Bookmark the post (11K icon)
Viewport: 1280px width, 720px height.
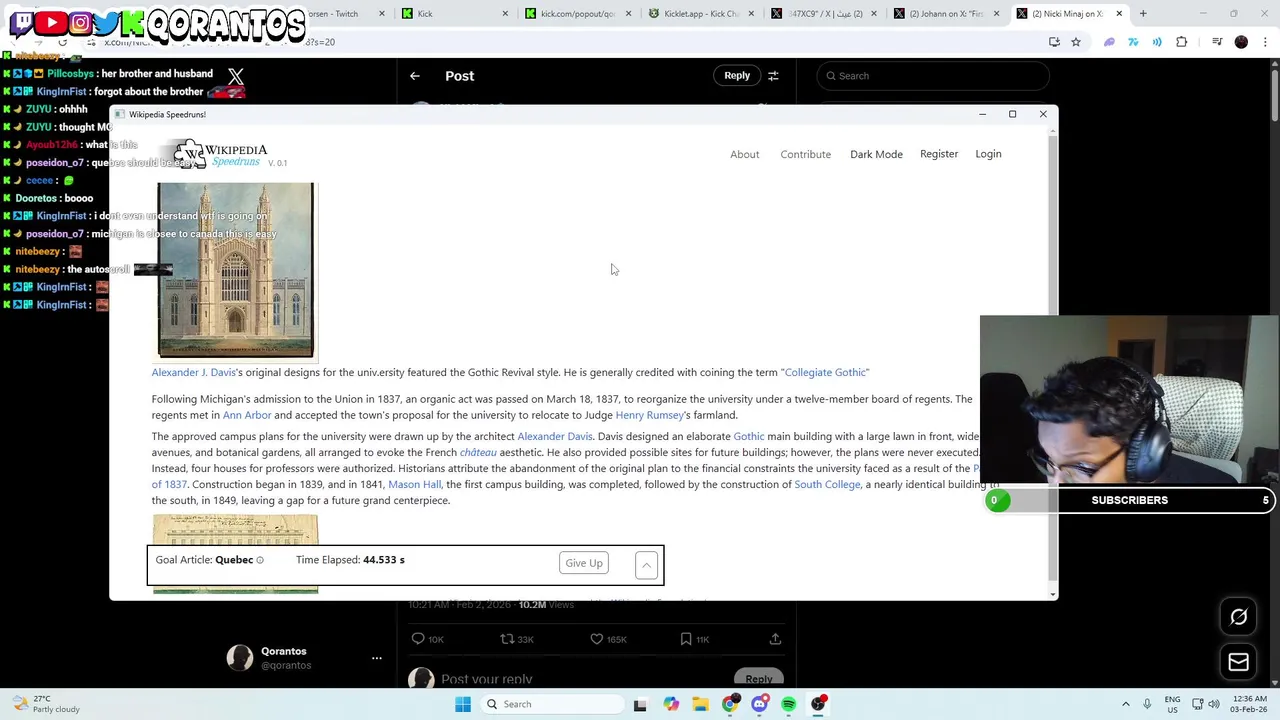(694, 639)
